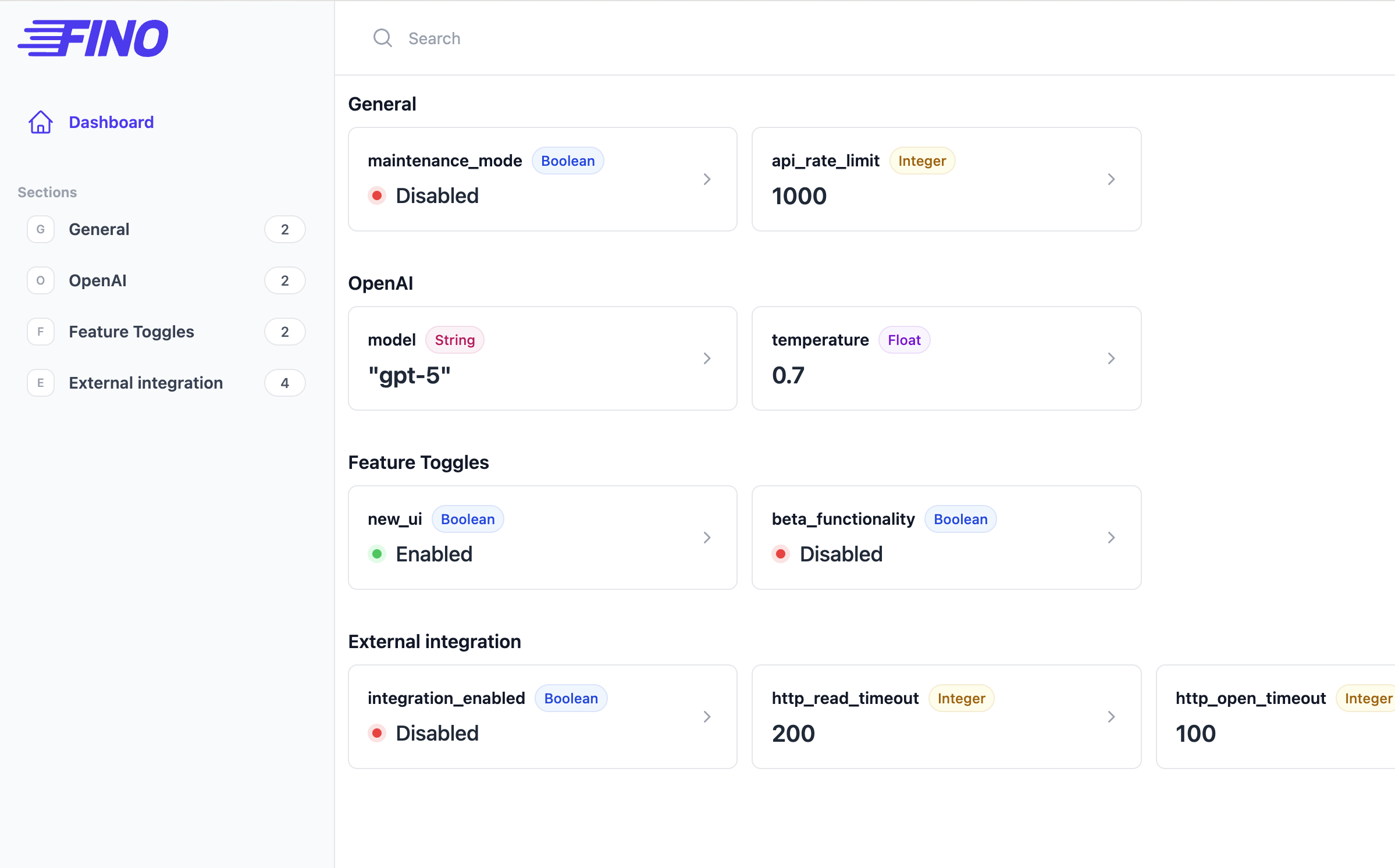This screenshot has width=1395, height=868.
Task: Toggle the beta_functionality Disabled status dot
Action: [781, 554]
